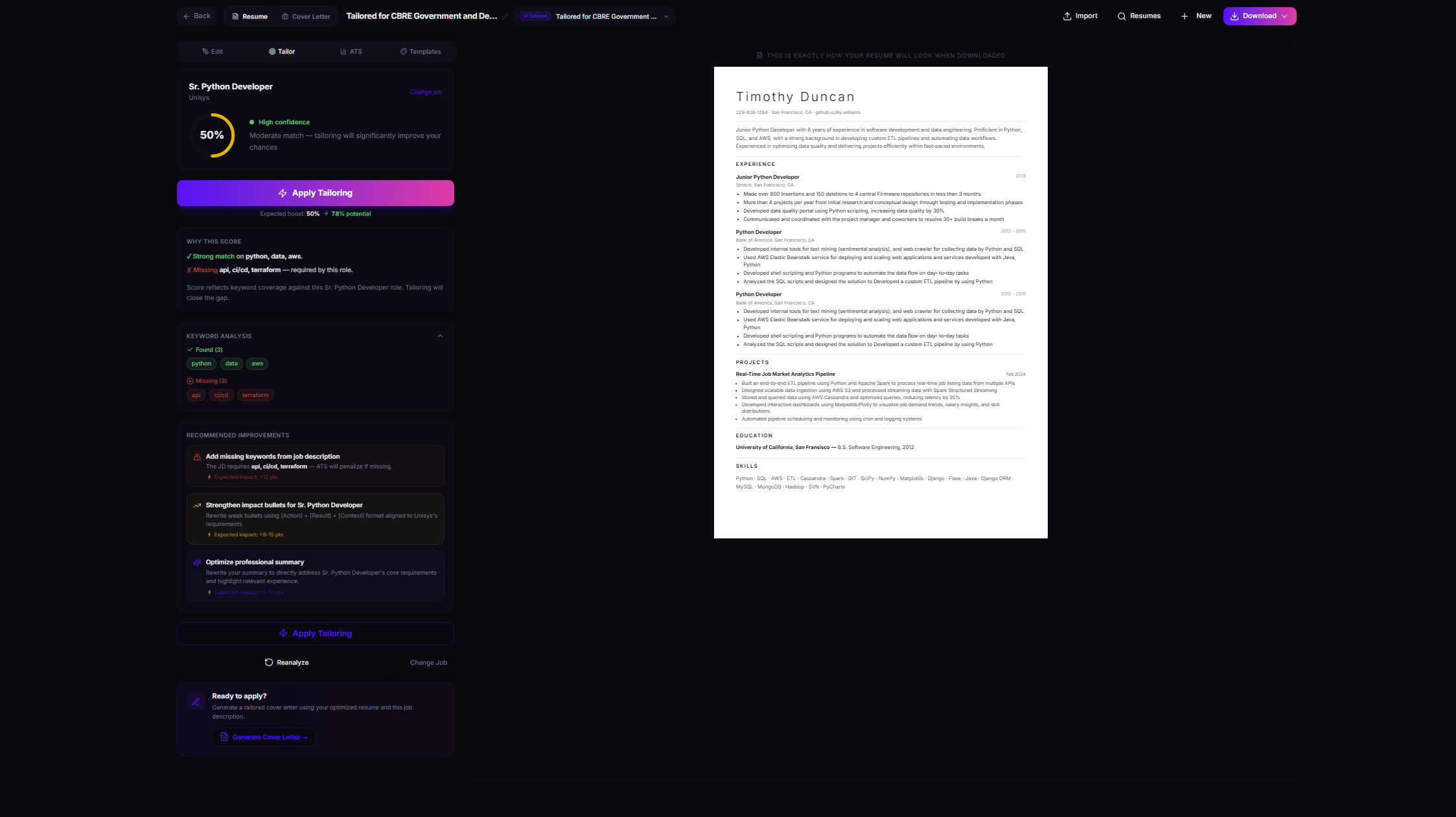Click the 50% match score ring

click(x=212, y=135)
